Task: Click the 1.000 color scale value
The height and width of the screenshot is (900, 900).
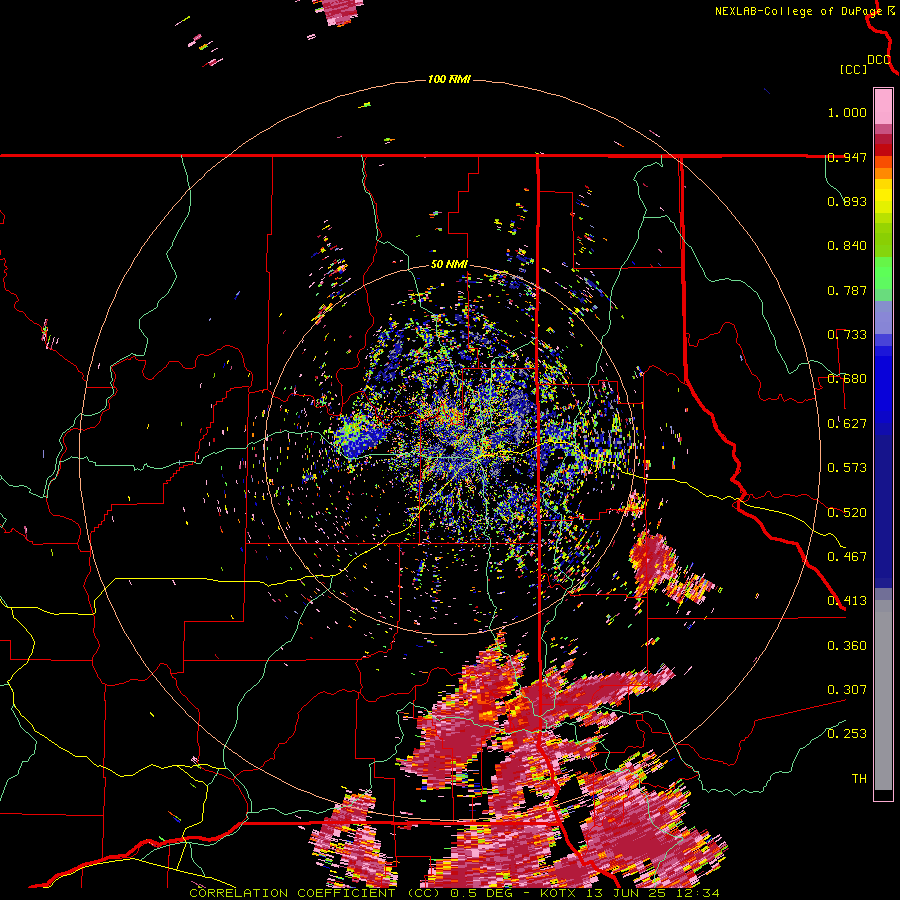Action: pyautogui.click(x=847, y=112)
